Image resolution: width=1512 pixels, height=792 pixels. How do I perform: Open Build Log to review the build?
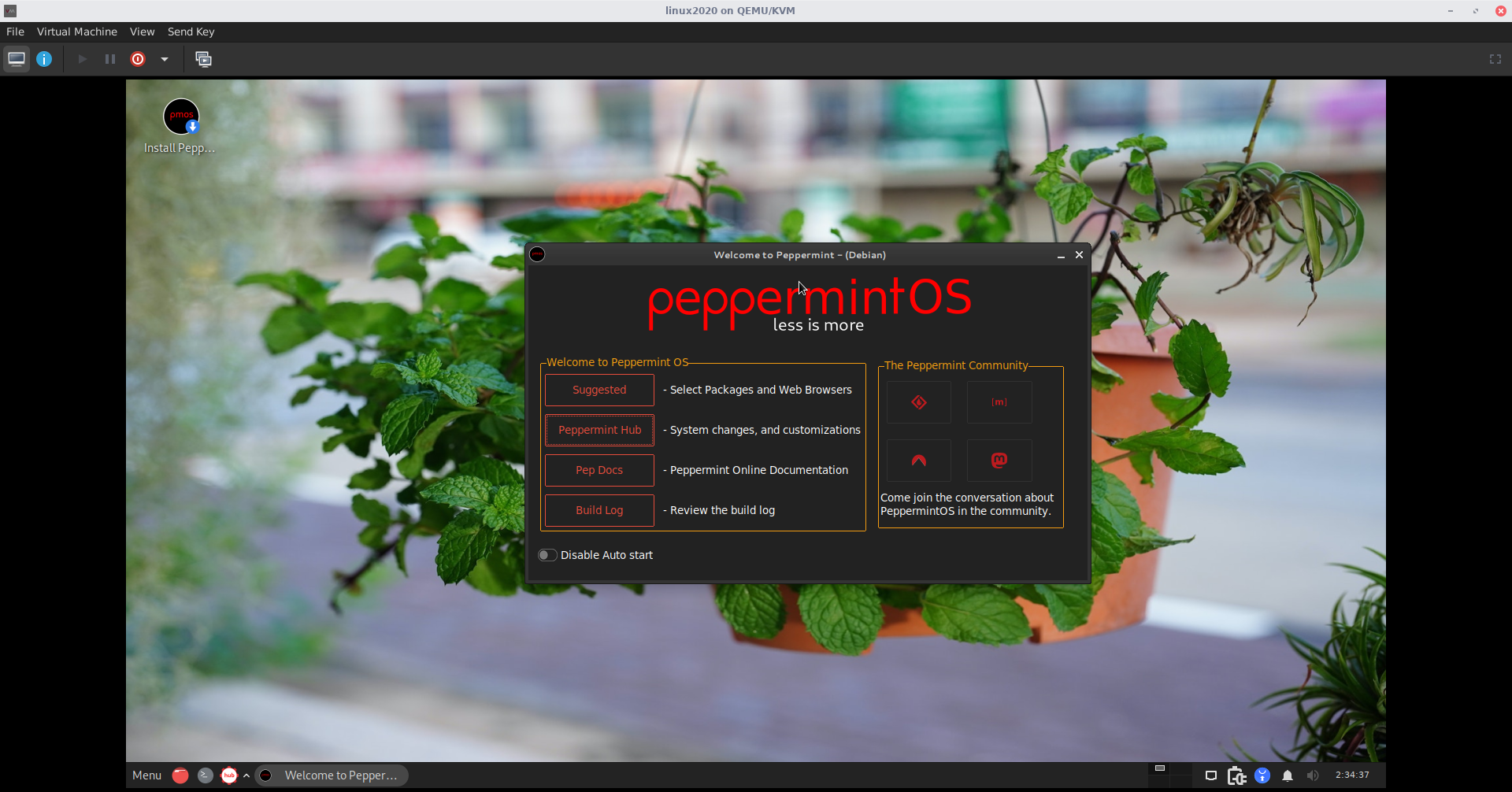(x=598, y=510)
